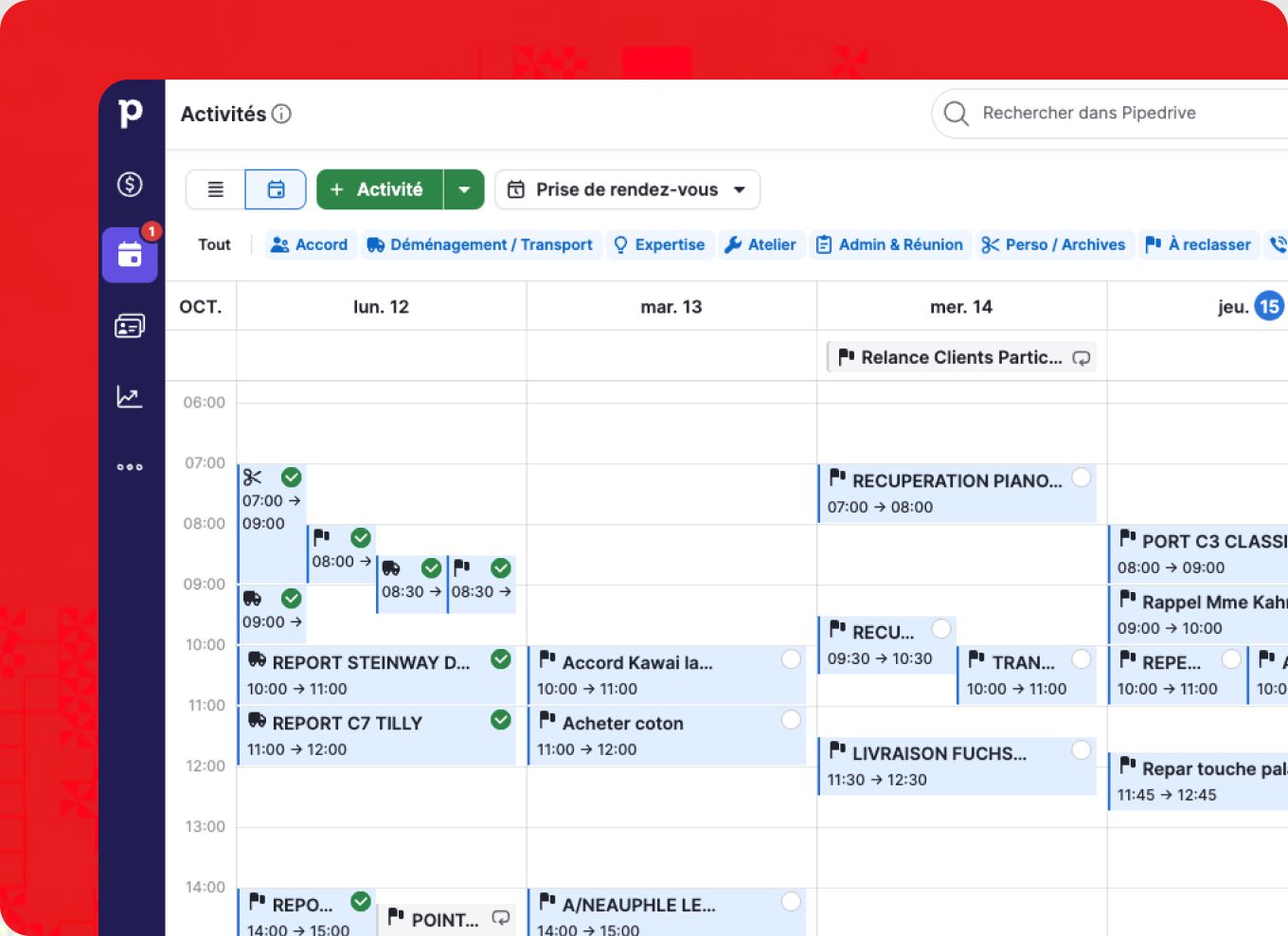Filter by Perso / Archives type

coord(1054,244)
